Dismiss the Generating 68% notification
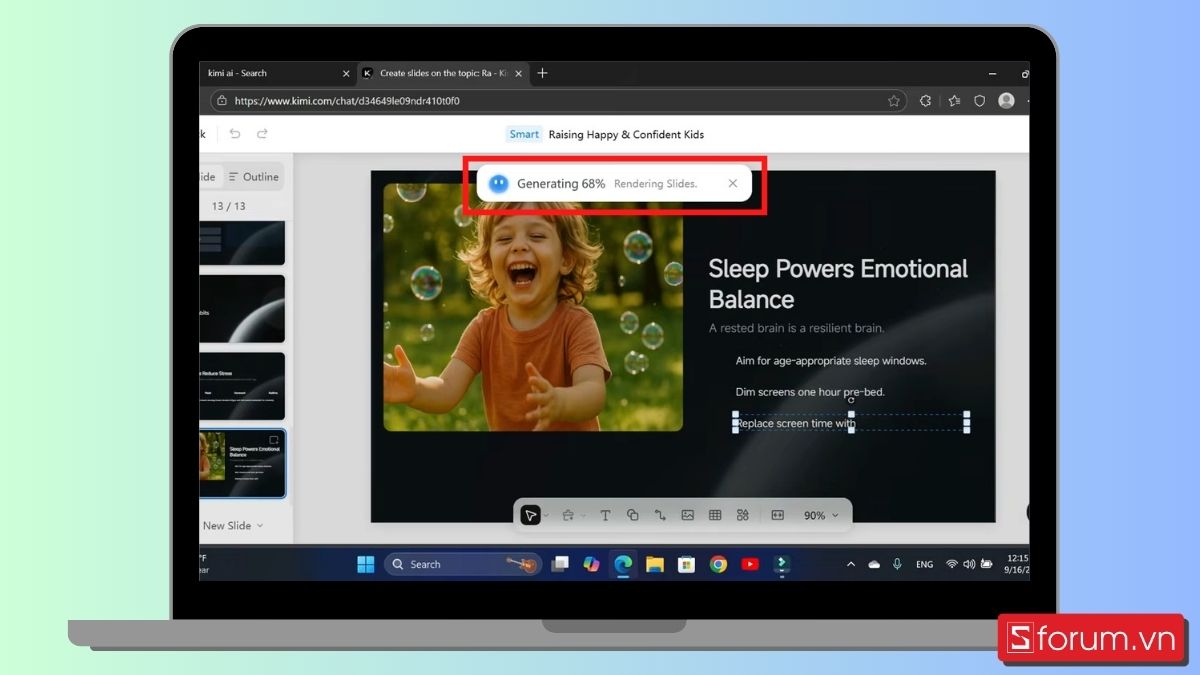Viewport: 1200px width, 675px height. coord(733,183)
